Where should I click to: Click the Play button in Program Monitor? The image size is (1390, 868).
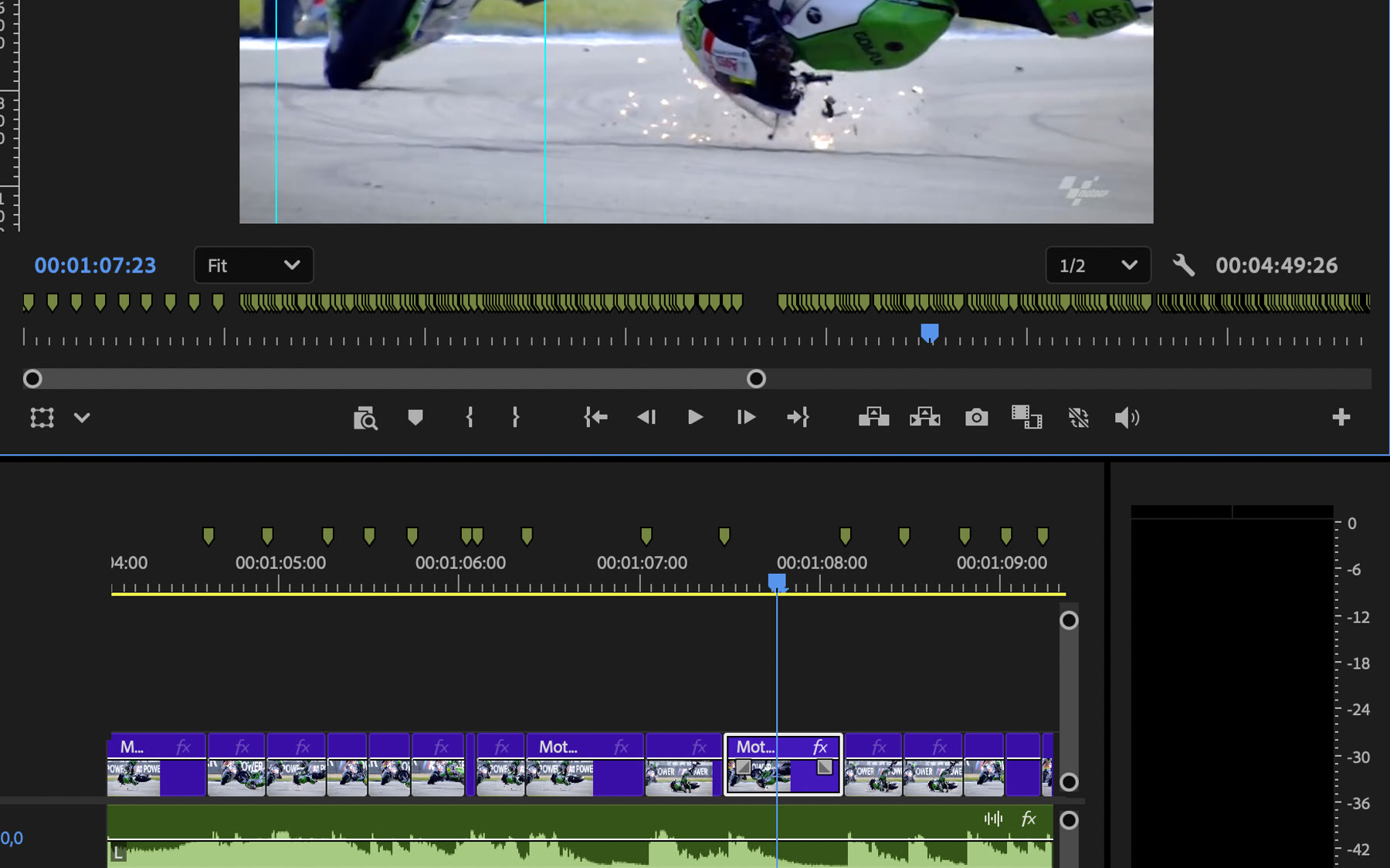[x=695, y=418]
